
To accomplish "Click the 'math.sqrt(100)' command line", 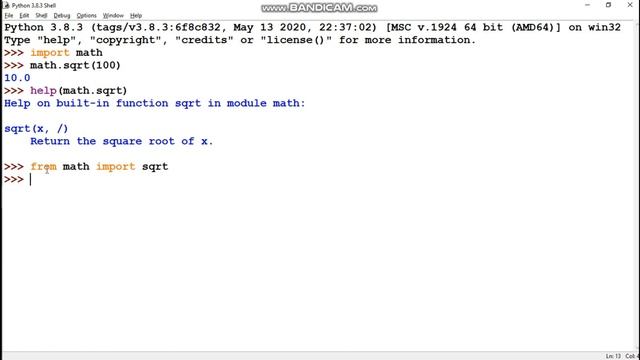I will [75, 65].
